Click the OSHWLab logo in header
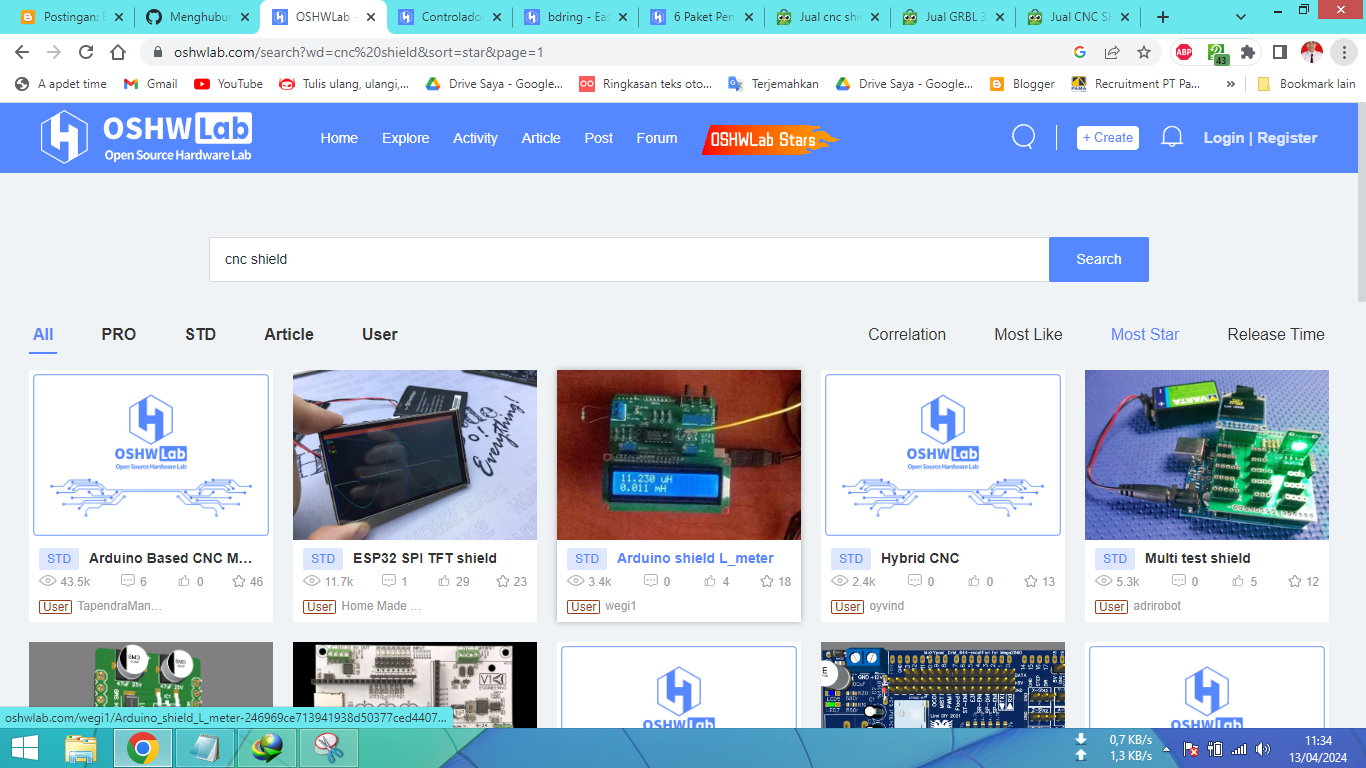The width and height of the screenshot is (1366, 768). [x=146, y=137]
